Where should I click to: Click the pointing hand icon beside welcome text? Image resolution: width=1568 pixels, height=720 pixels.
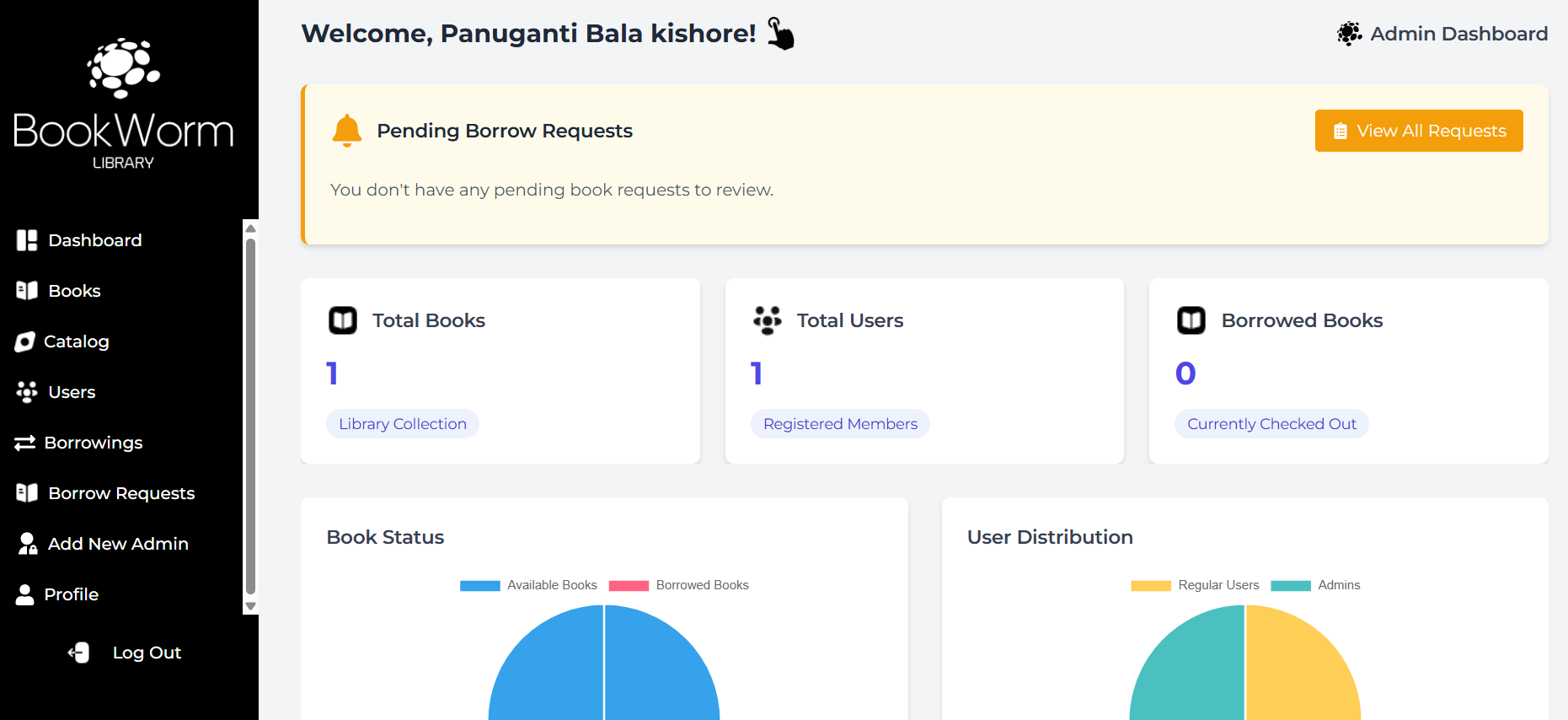781,34
